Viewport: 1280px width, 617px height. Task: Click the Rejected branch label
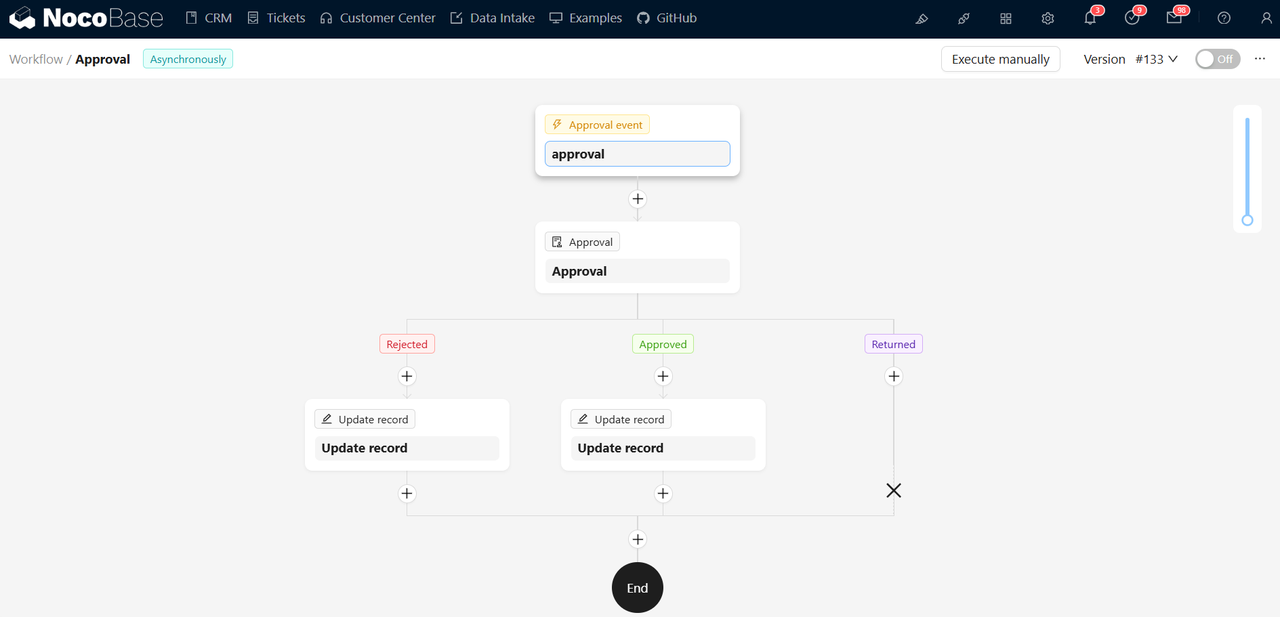pyautogui.click(x=407, y=344)
